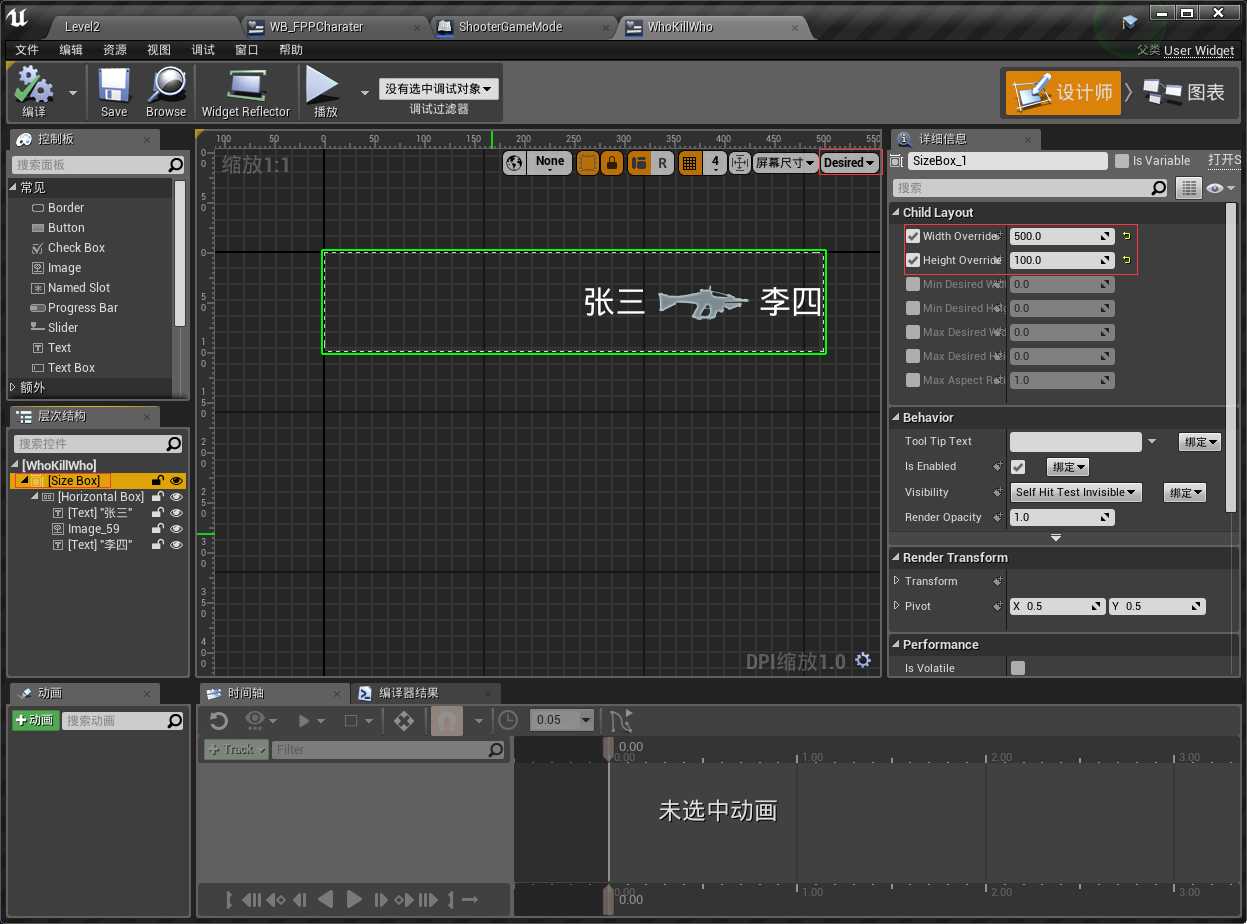Click the layout mode icon beside R

coord(638,163)
